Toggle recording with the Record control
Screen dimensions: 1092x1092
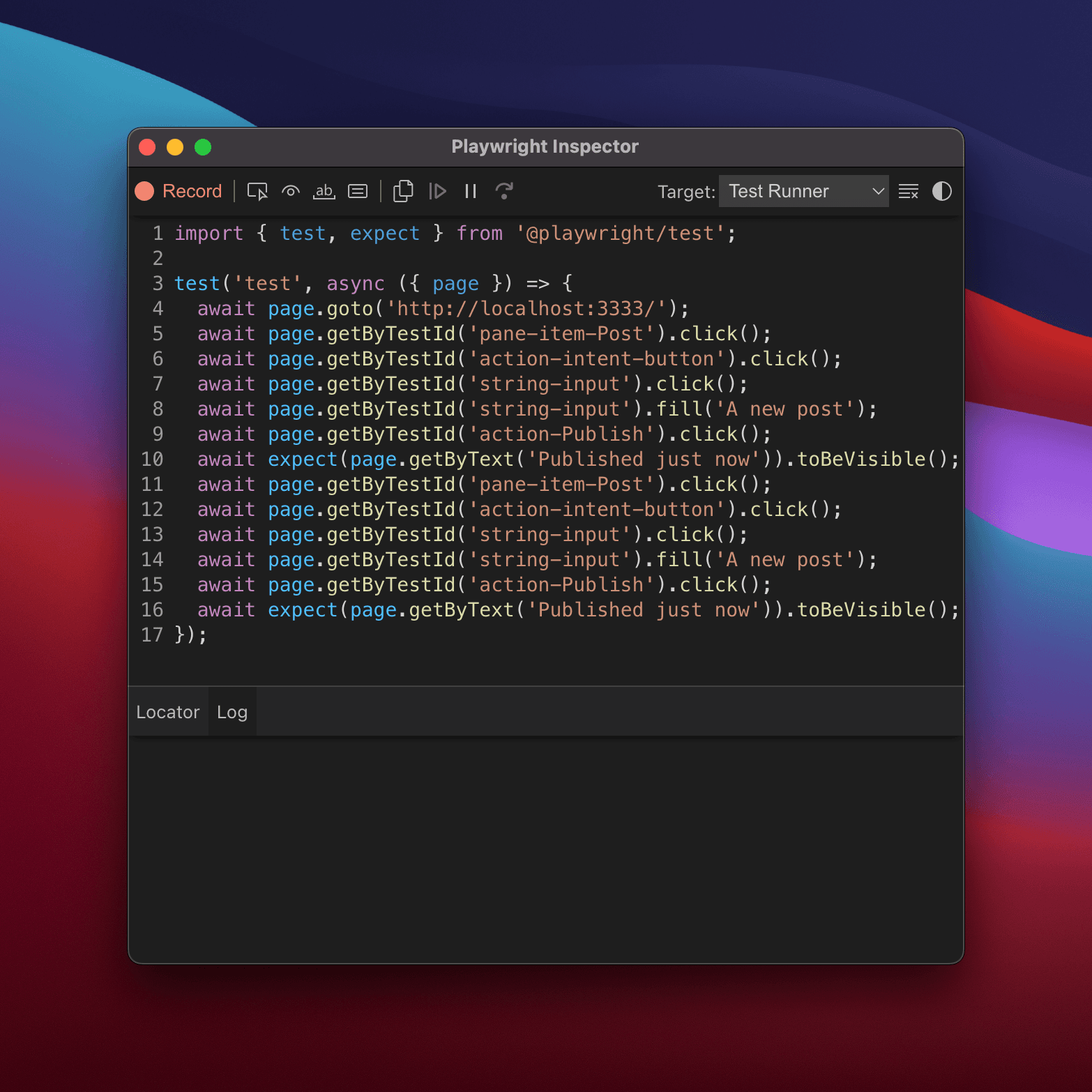coord(179,191)
